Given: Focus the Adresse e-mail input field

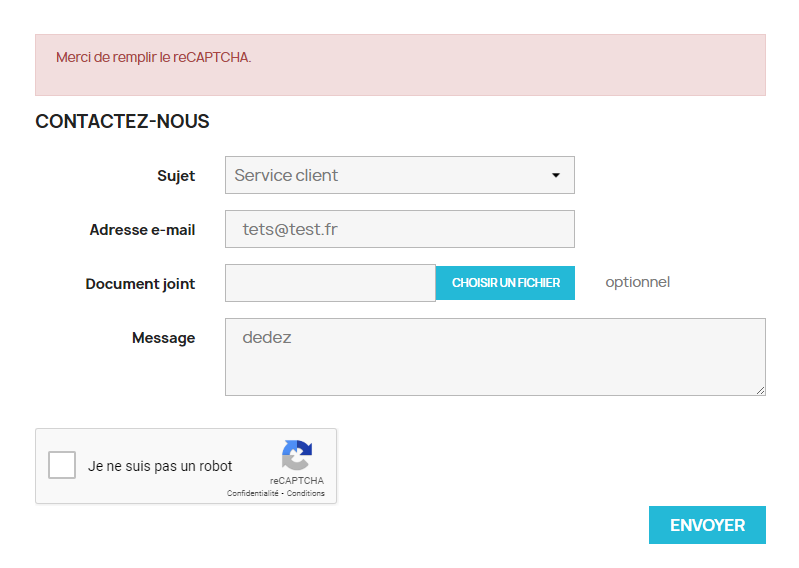Looking at the screenshot, I should [x=400, y=229].
